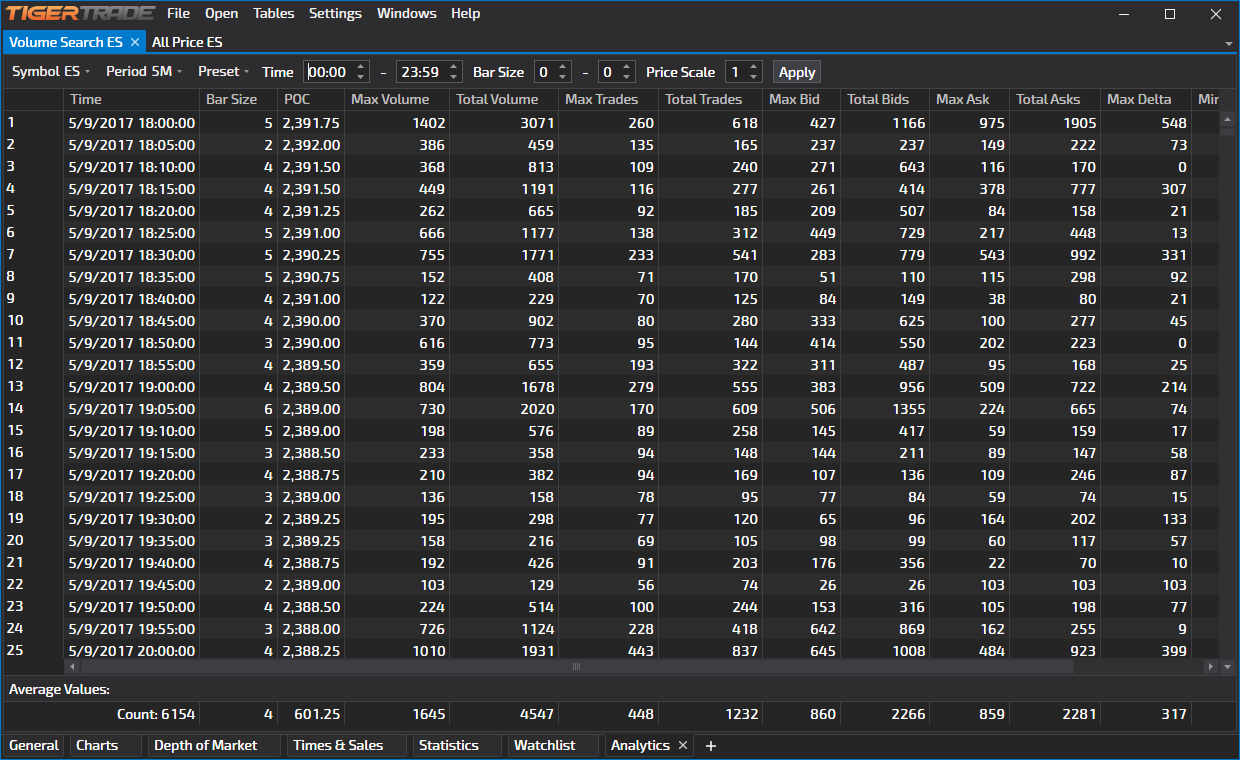Viewport: 1240px width, 760px height.
Task: Close the Volume Search ES tab
Action: click(x=134, y=42)
